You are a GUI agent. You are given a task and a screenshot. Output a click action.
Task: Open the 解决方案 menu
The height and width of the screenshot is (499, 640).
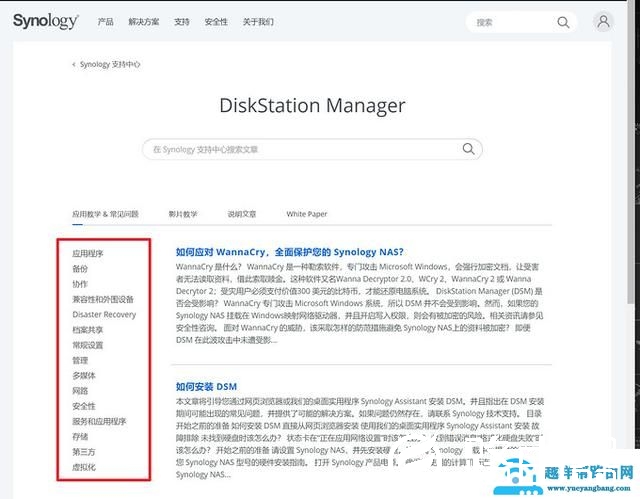tap(144, 22)
